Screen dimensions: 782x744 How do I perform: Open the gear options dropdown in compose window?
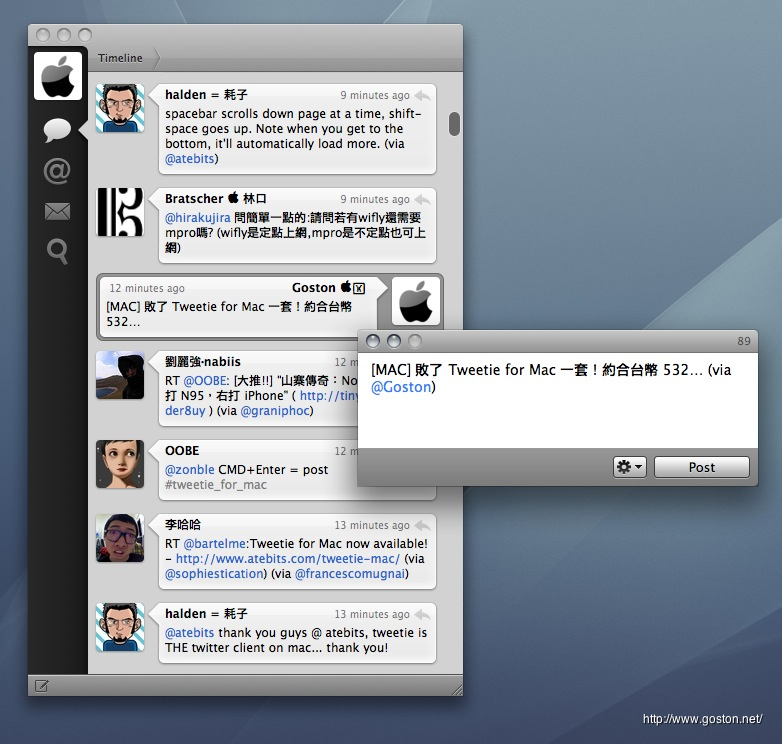tap(629, 467)
